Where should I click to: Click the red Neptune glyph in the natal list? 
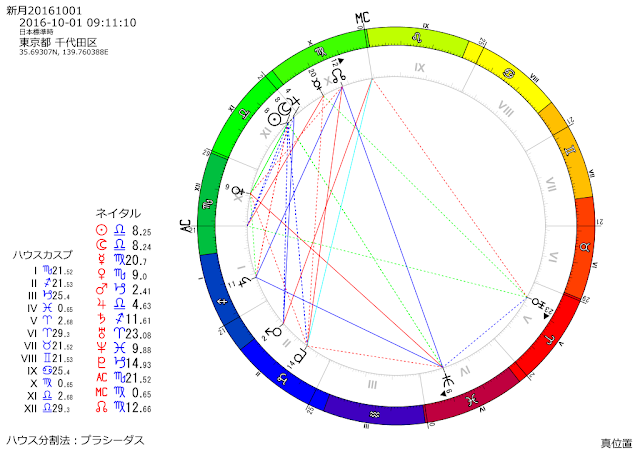(x=101, y=348)
